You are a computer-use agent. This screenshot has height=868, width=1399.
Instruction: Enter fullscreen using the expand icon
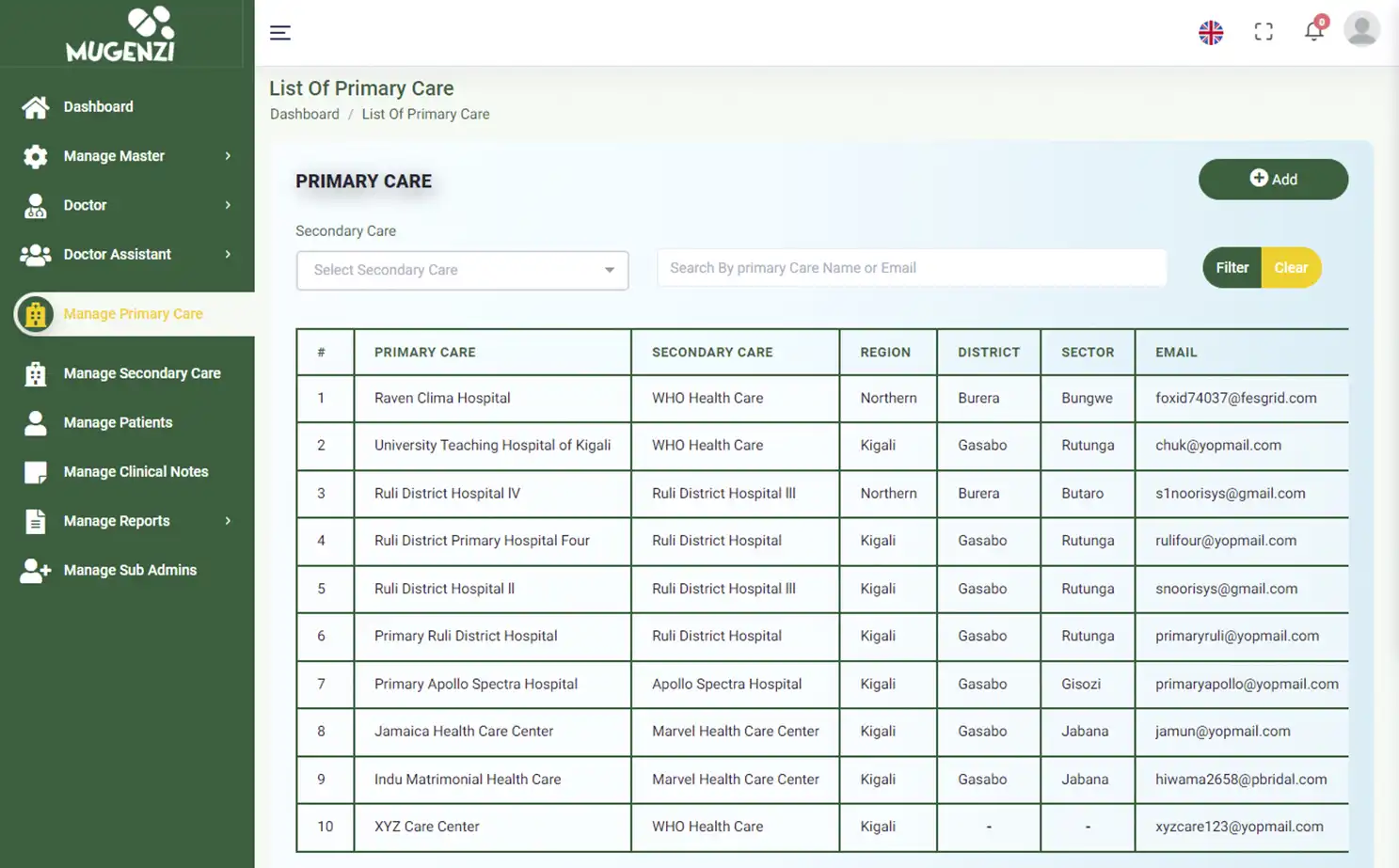tap(1264, 31)
